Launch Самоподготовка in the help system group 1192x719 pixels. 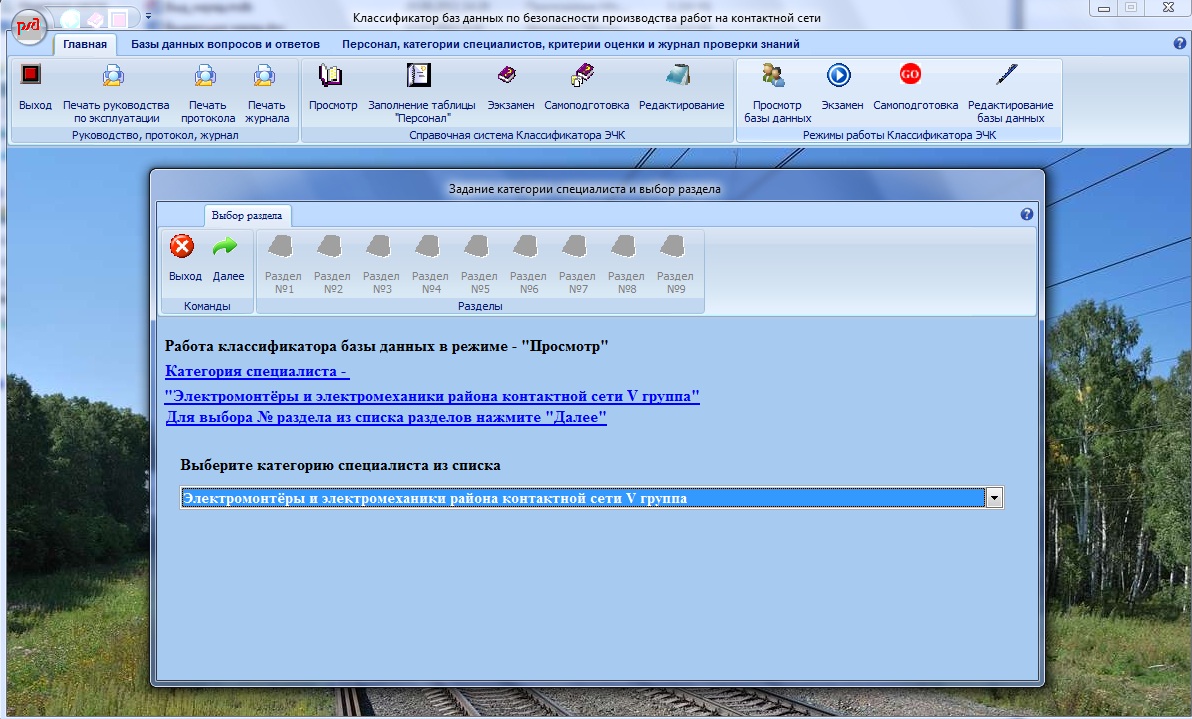click(x=585, y=76)
